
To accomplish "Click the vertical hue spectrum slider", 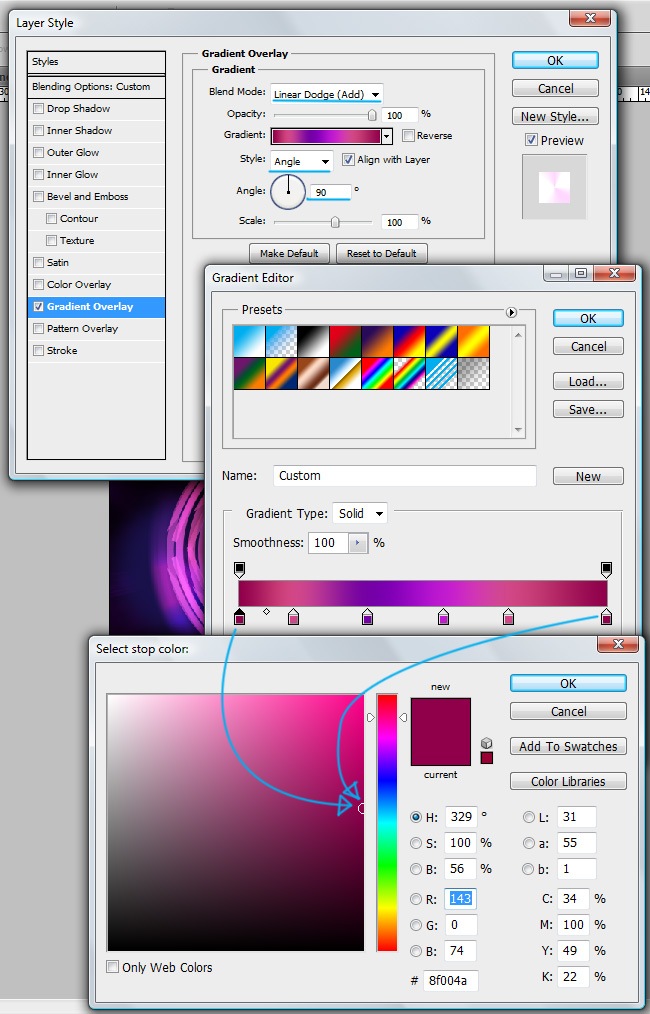I will (387, 823).
